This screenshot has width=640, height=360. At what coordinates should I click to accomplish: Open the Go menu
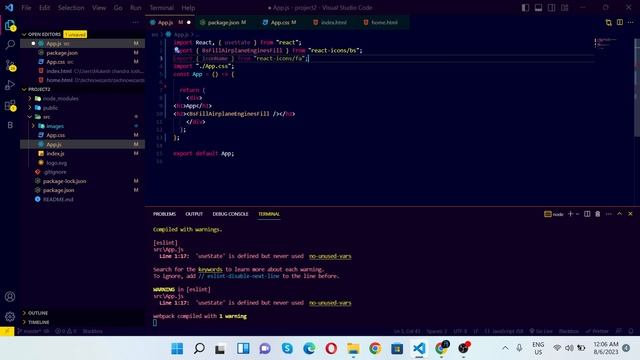point(118,8)
